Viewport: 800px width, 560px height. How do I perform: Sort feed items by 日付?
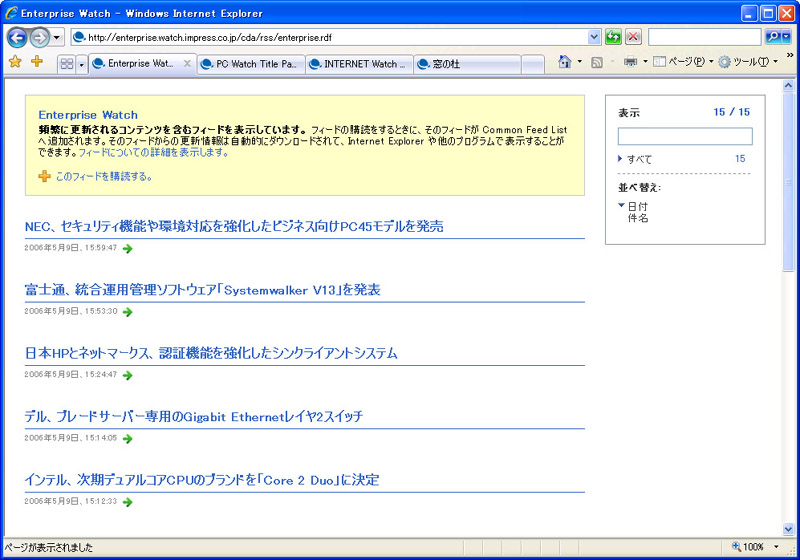pyautogui.click(x=637, y=206)
